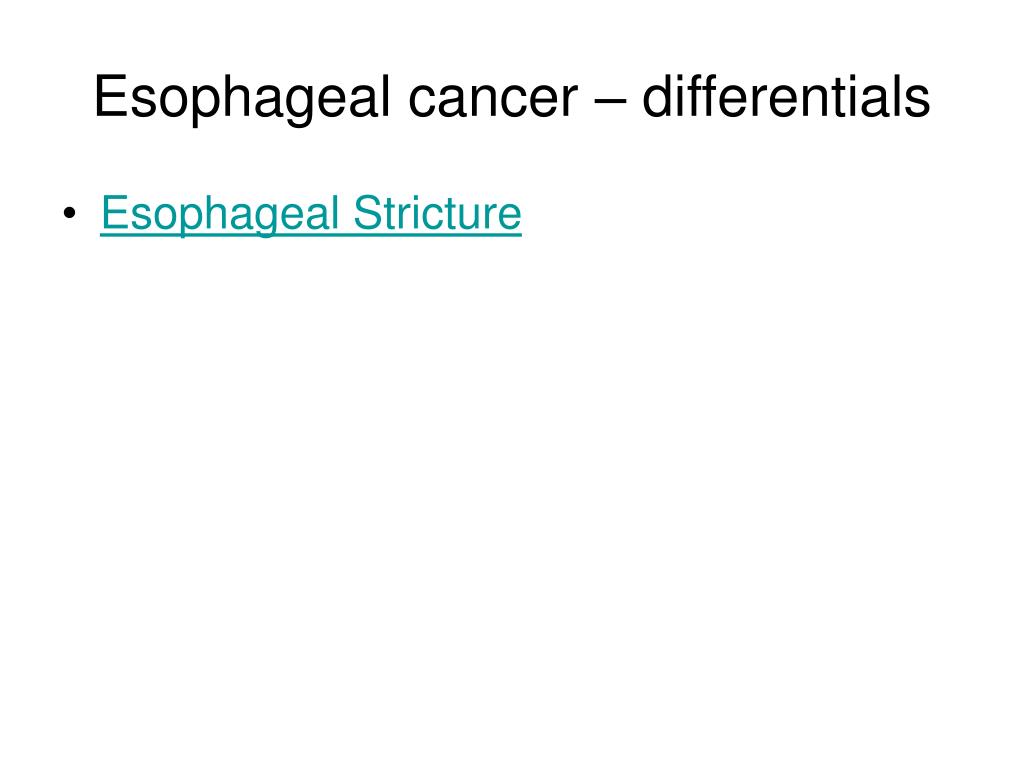Click the slide title 'Esophageal cancer – differentials'

[512, 97]
